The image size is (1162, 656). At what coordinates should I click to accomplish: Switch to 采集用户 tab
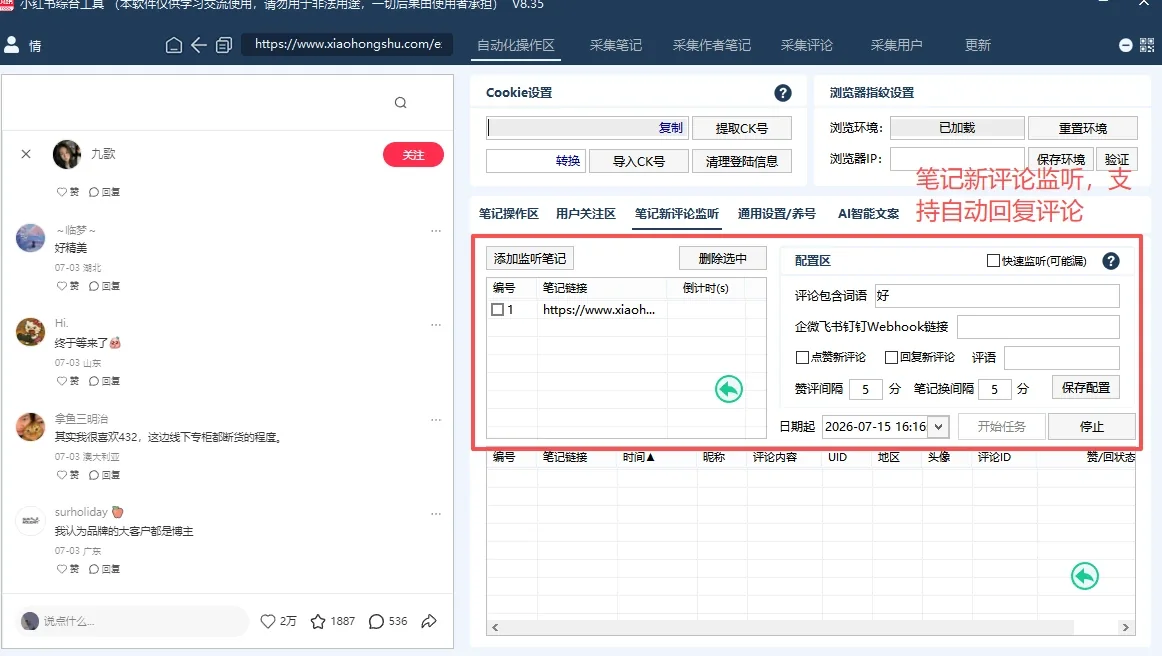coord(896,45)
